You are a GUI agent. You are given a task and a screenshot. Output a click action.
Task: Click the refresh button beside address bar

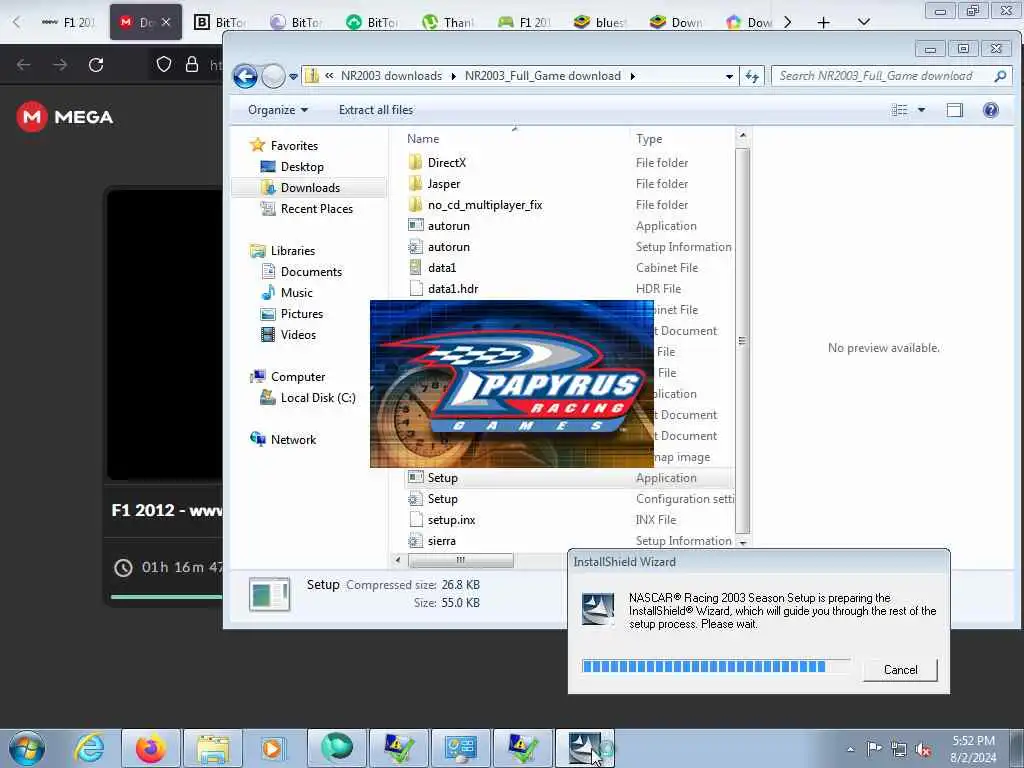[752, 76]
